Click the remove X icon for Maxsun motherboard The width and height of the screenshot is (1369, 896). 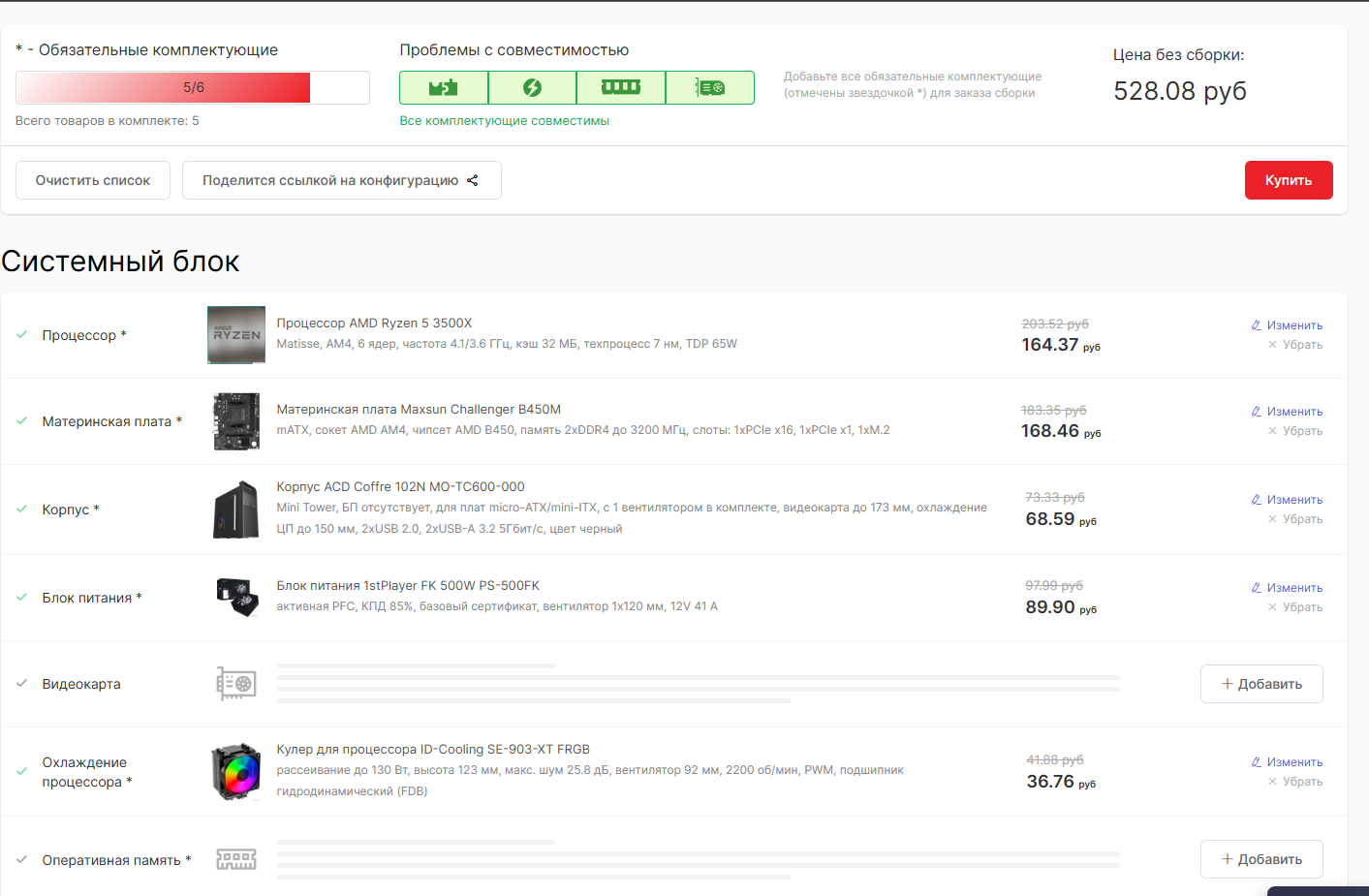coord(1272,431)
